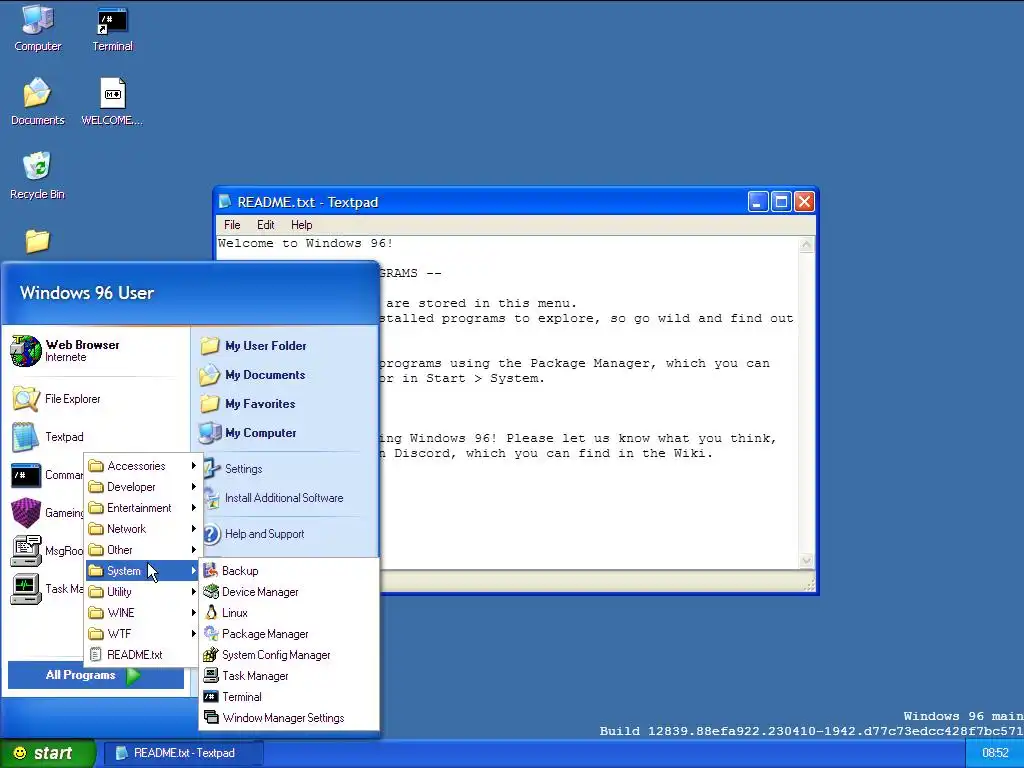Expand the Accessories programs folder
This screenshot has width=1024, height=768.
(142, 466)
